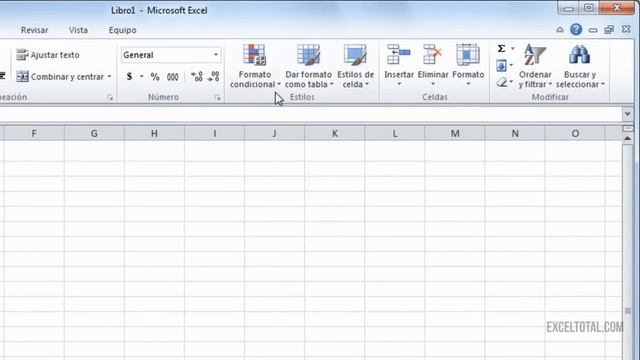
Task: Select column N header
Action: pos(515,133)
